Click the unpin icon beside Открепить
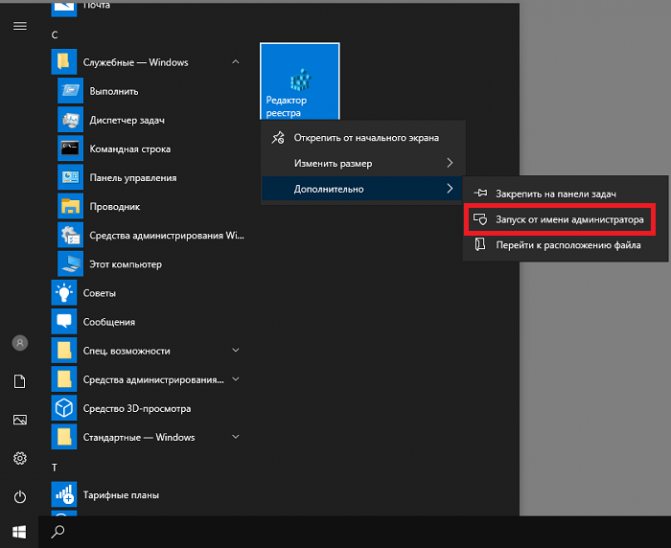The height and width of the screenshot is (548, 671). point(278,138)
